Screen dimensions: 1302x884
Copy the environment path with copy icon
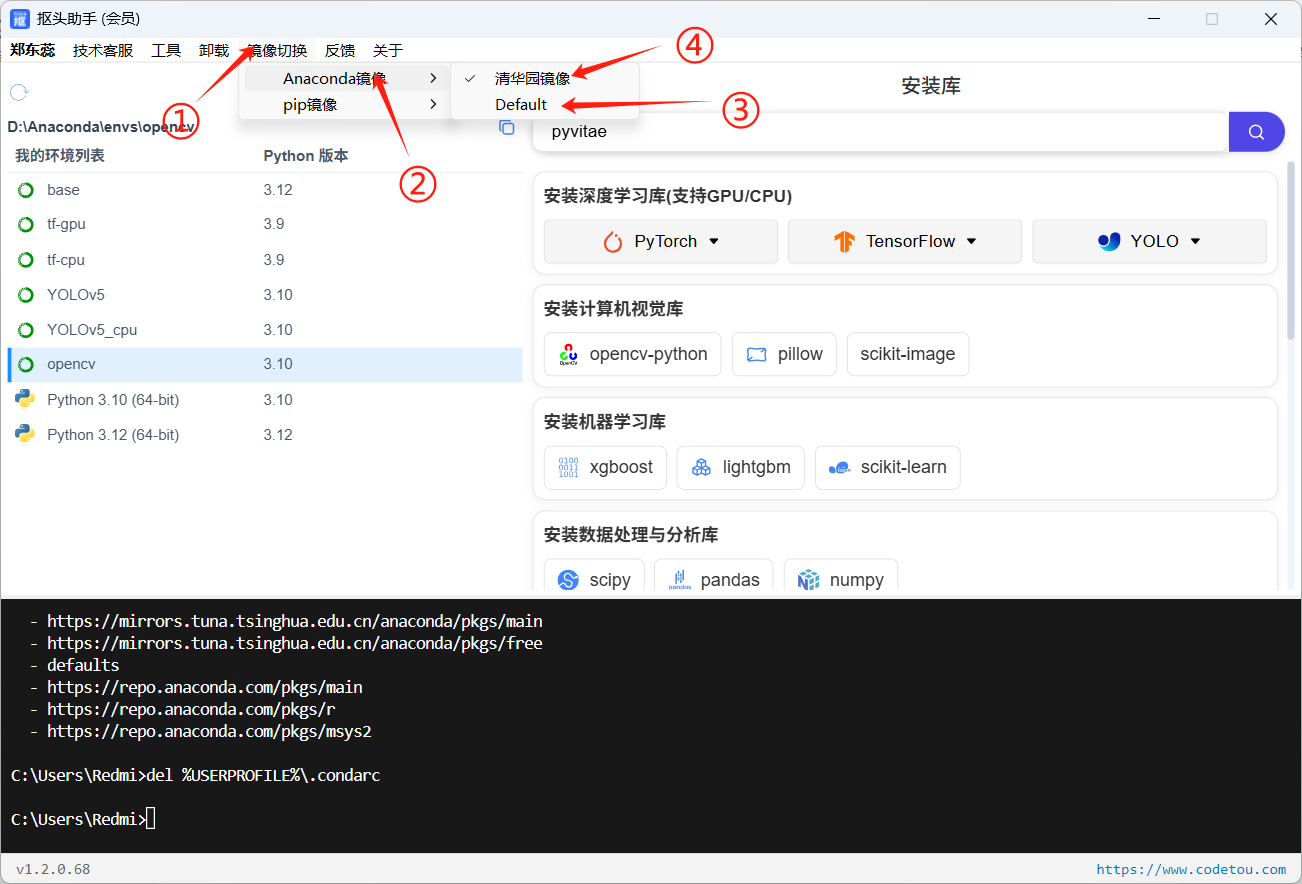(x=507, y=127)
